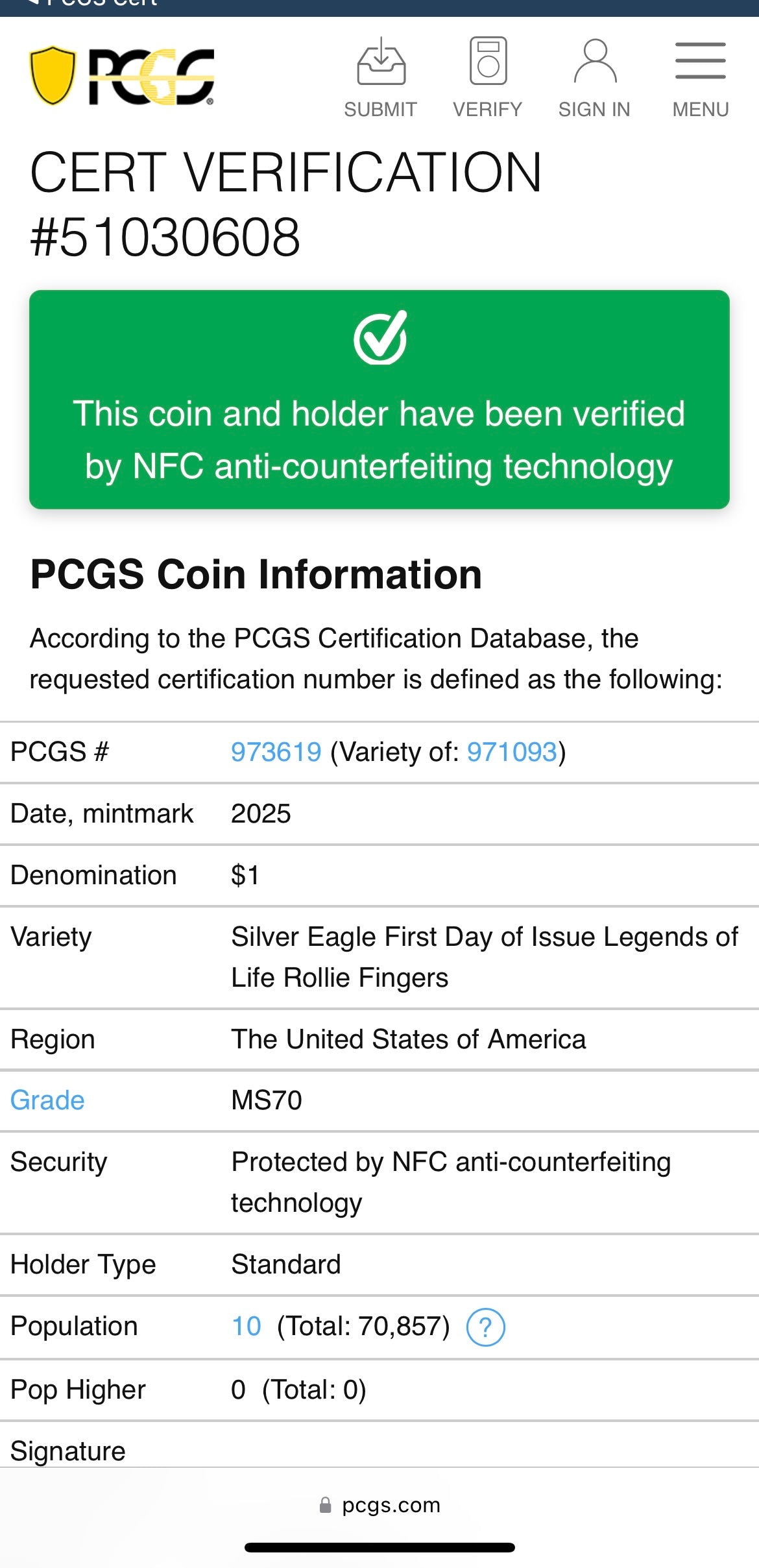The width and height of the screenshot is (759, 1568).
Task: Open the Grade link
Action: coord(46,1099)
